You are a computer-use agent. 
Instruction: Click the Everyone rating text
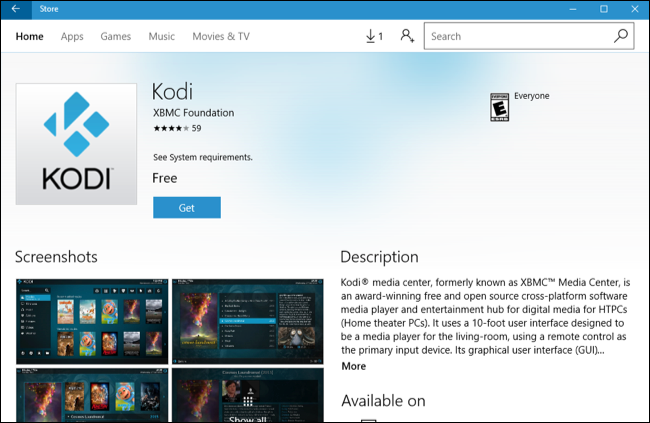tap(532, 96)
